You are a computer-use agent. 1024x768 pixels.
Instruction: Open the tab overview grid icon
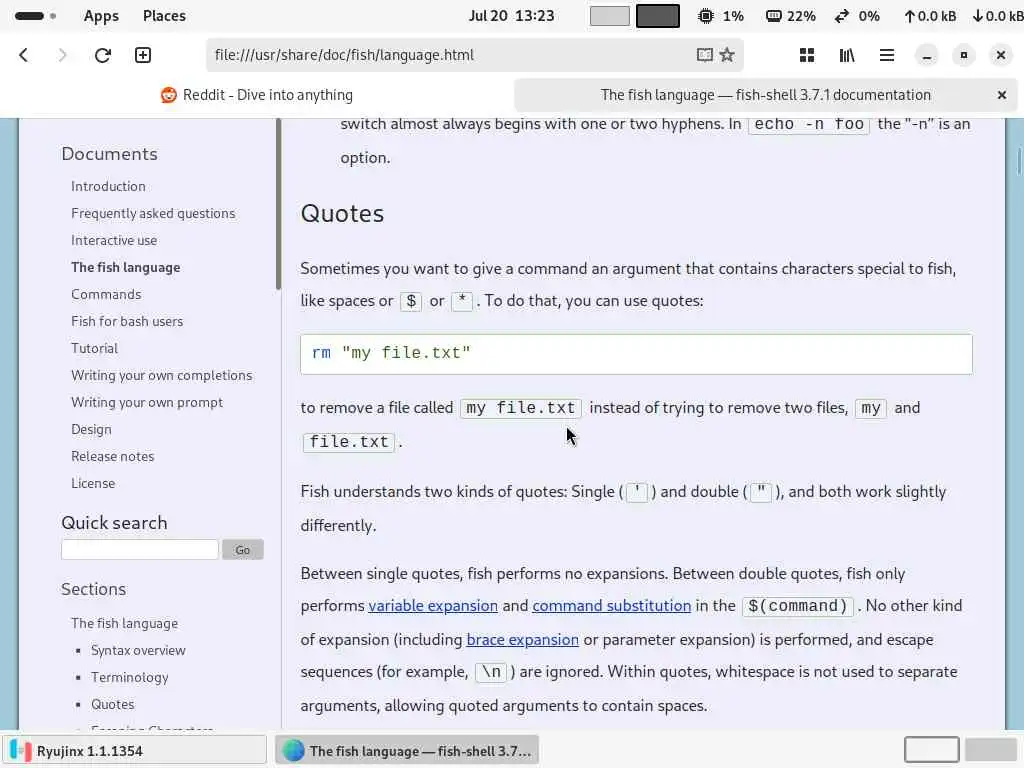(x=807, y=56)
